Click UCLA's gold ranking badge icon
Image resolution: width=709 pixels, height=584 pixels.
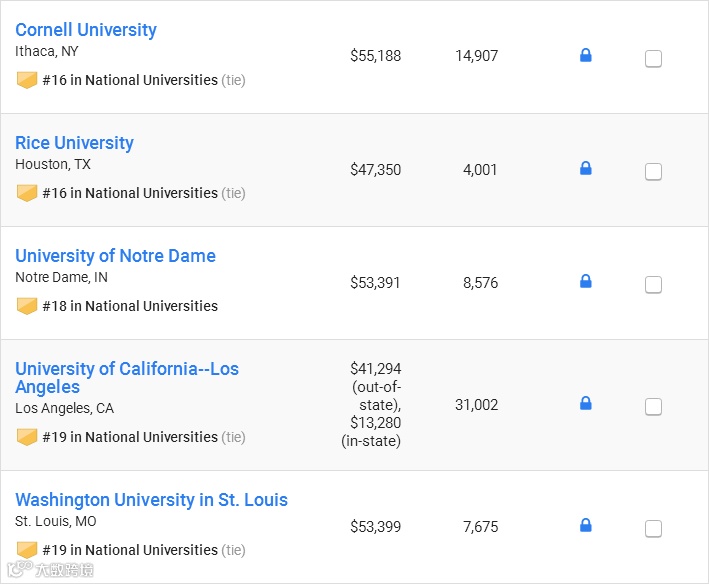tap(27, 437)
